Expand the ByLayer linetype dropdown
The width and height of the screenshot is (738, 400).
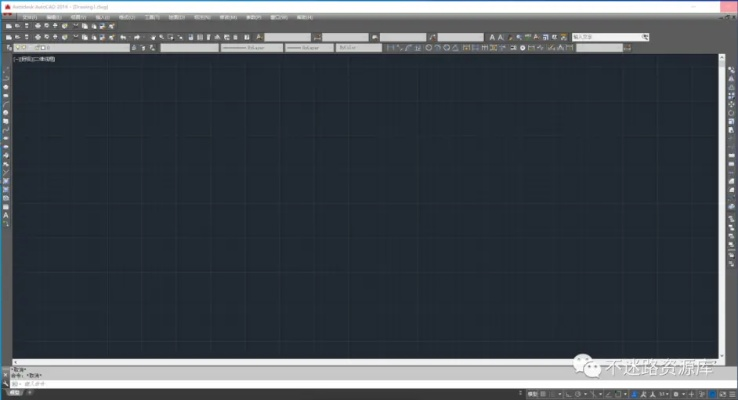[x=250, y=47]
